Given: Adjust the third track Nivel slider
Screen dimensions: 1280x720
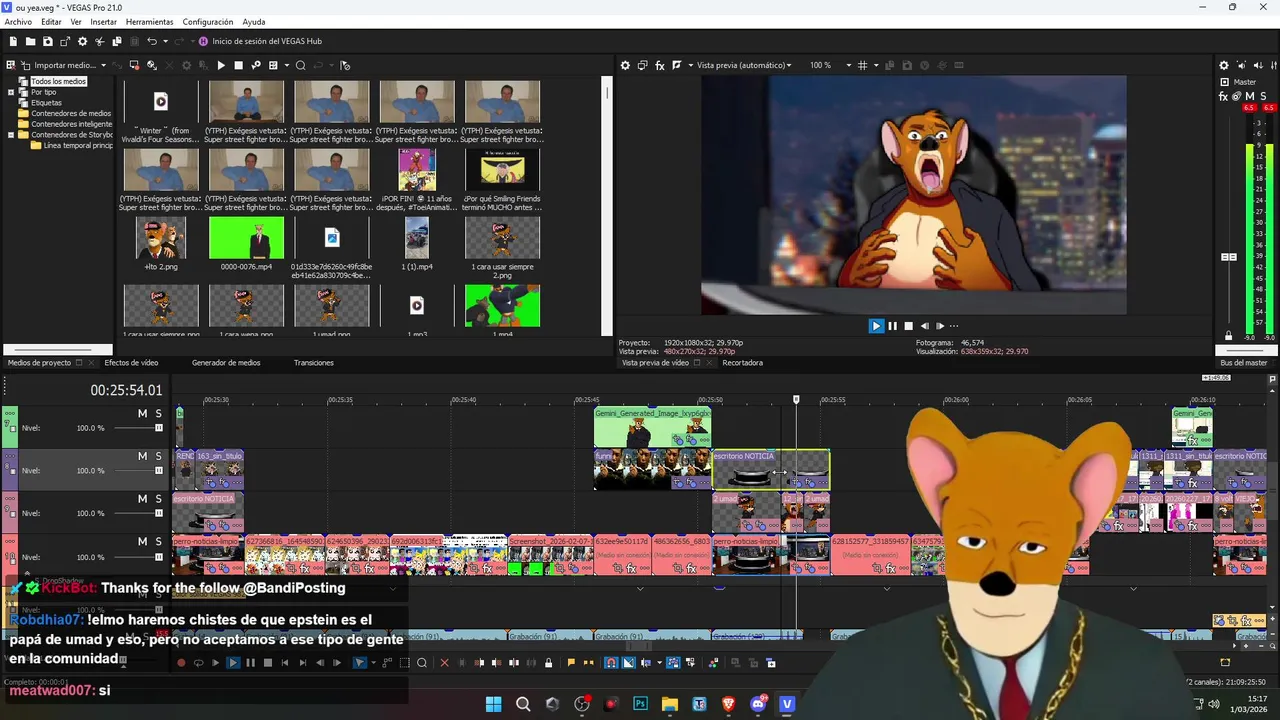Looking at the screenshot, I should point(158,514).
